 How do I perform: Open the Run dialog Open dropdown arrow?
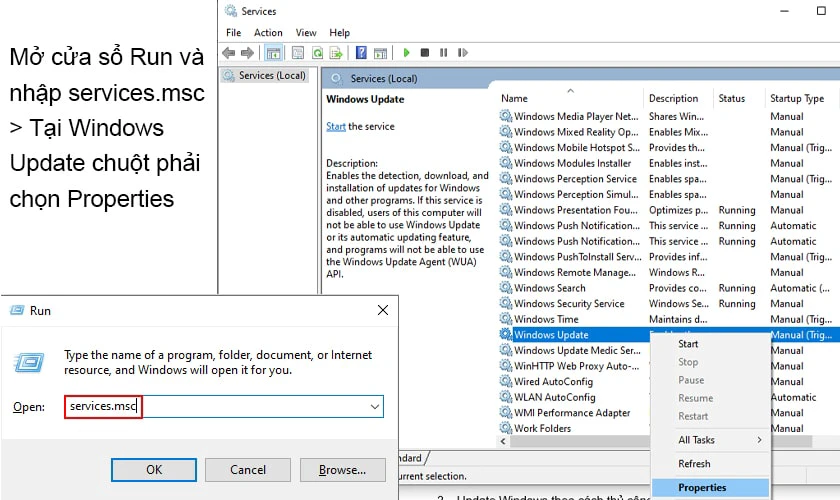tap(374, 407)
